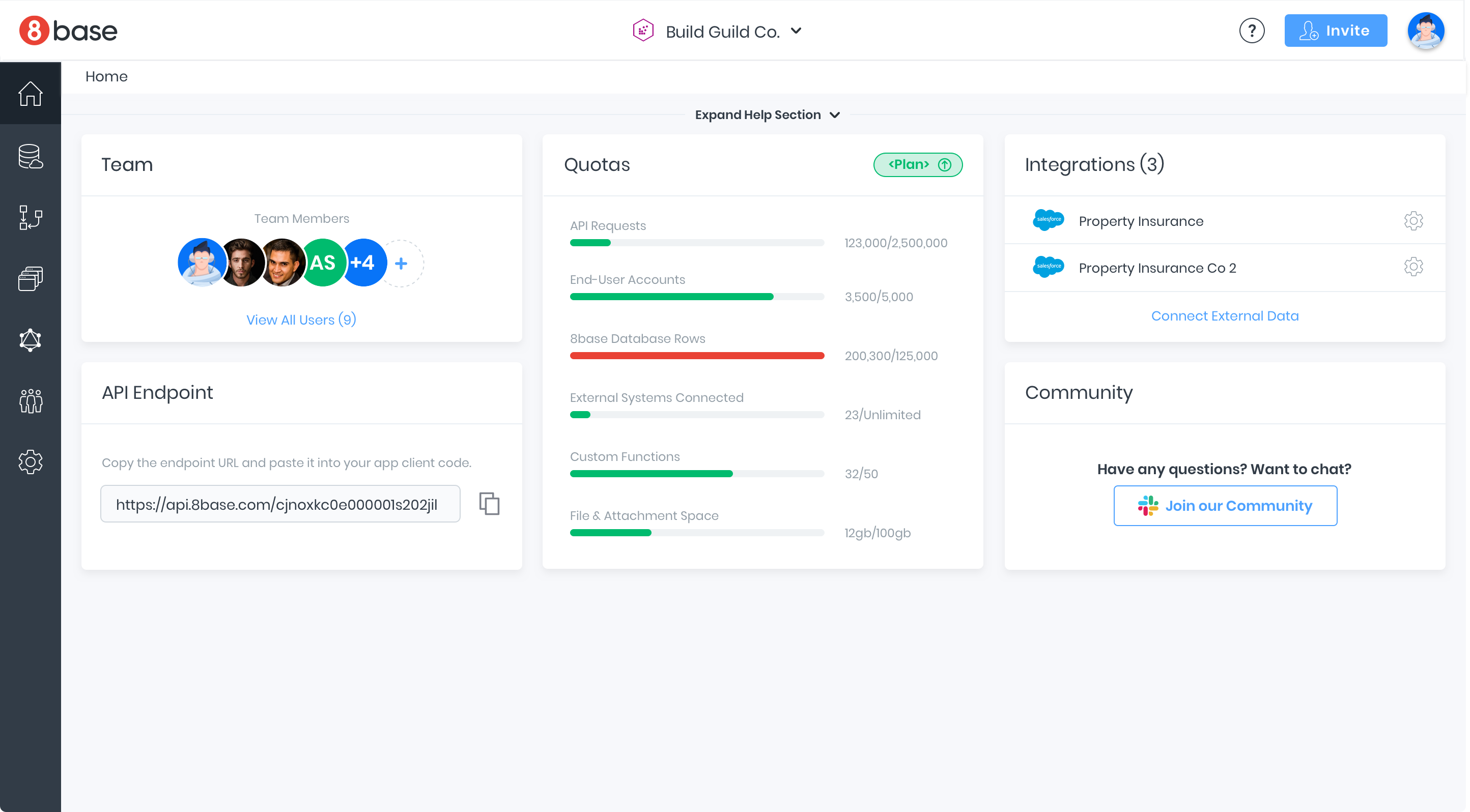The image size is (1470, 812).
Task: Click the 8base Database Rows red progress bar
Action: click(x=697, y=356)
